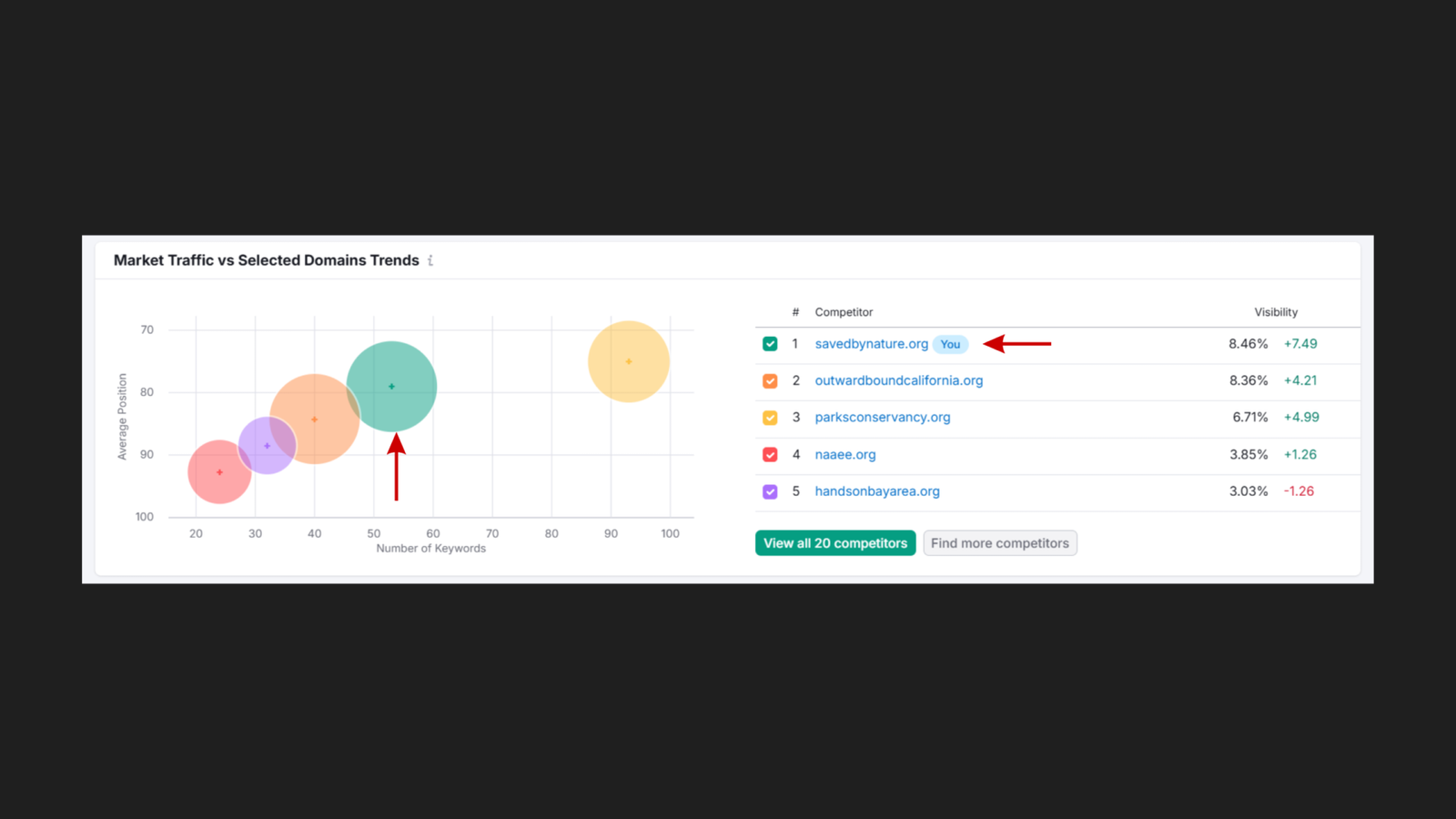Screen dimensions: 1456x819
Task: Toggle the outwardboundcalifornia.org orange checkbox
Action: coord(770,381)
